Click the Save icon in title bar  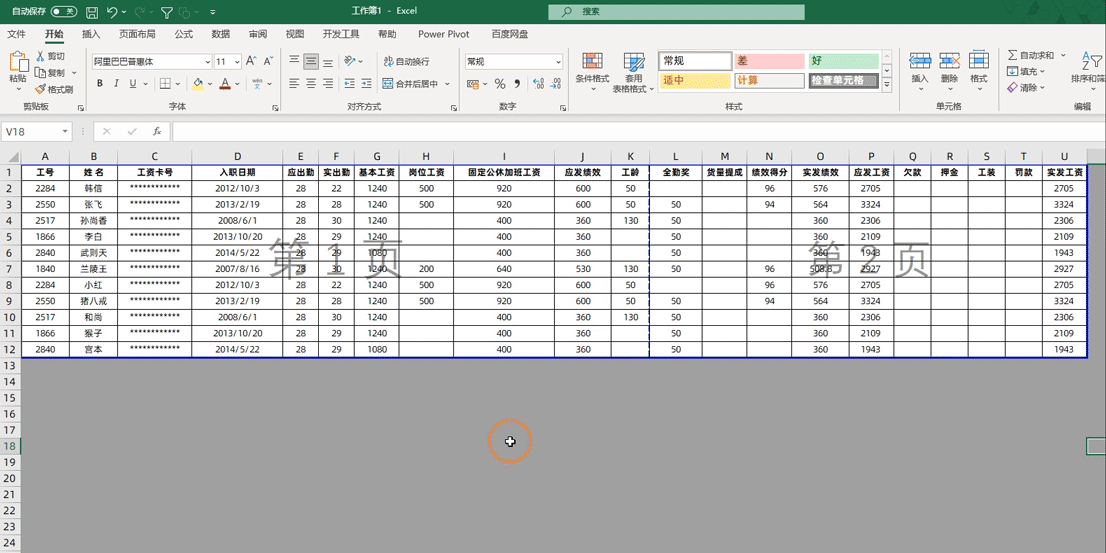(92, 12)
